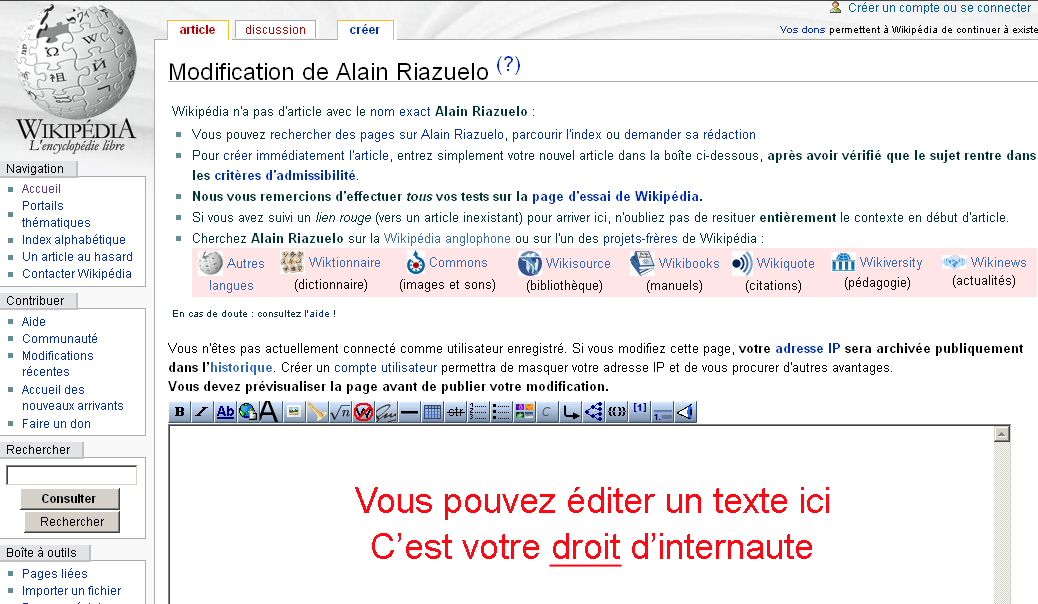Open the Wikiquote speaker icon
Screen dimensions: 1038x604
tap(742, 263)
